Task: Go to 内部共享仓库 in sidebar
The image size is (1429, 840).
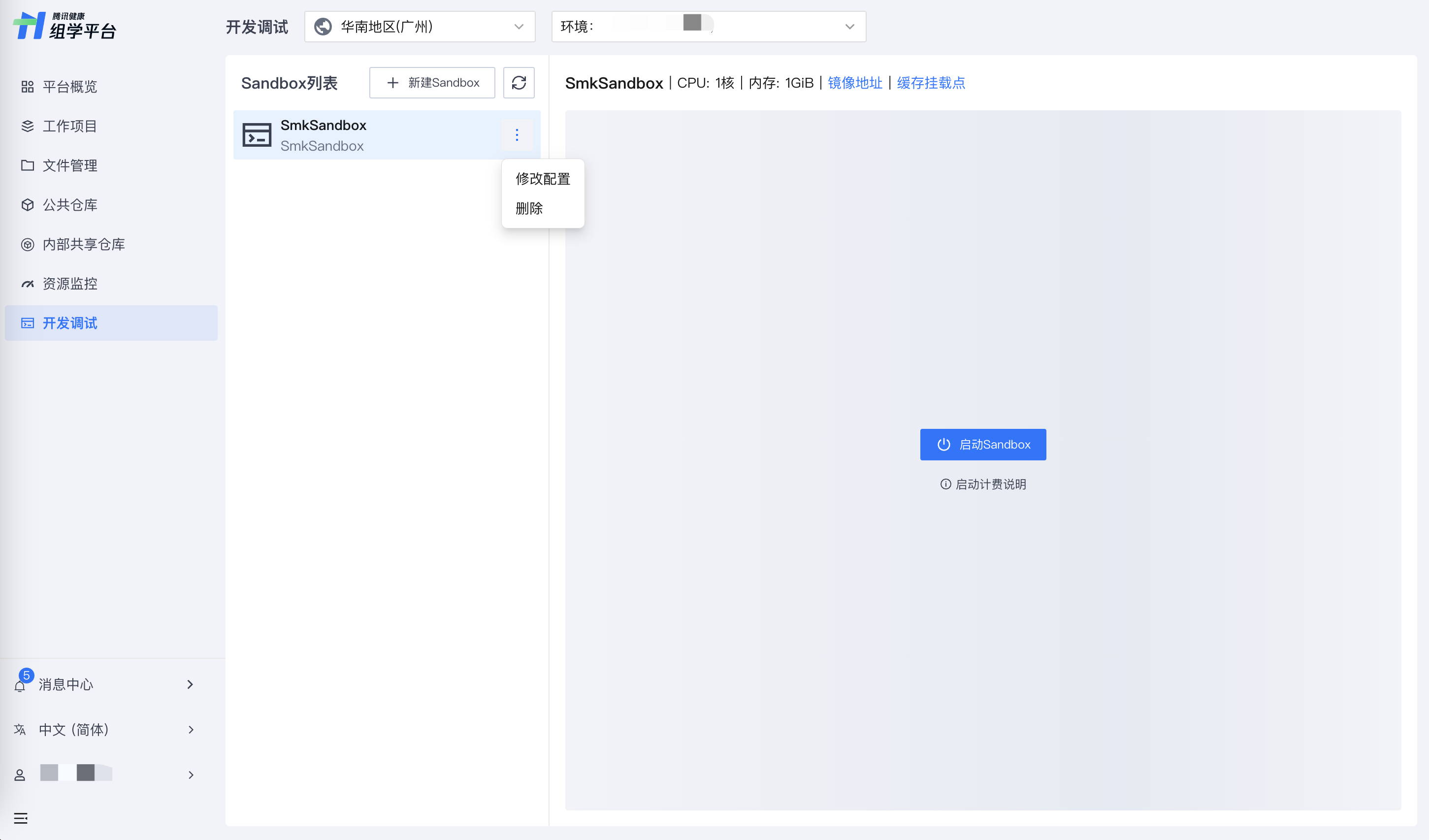Action: (x=83, y=244)
